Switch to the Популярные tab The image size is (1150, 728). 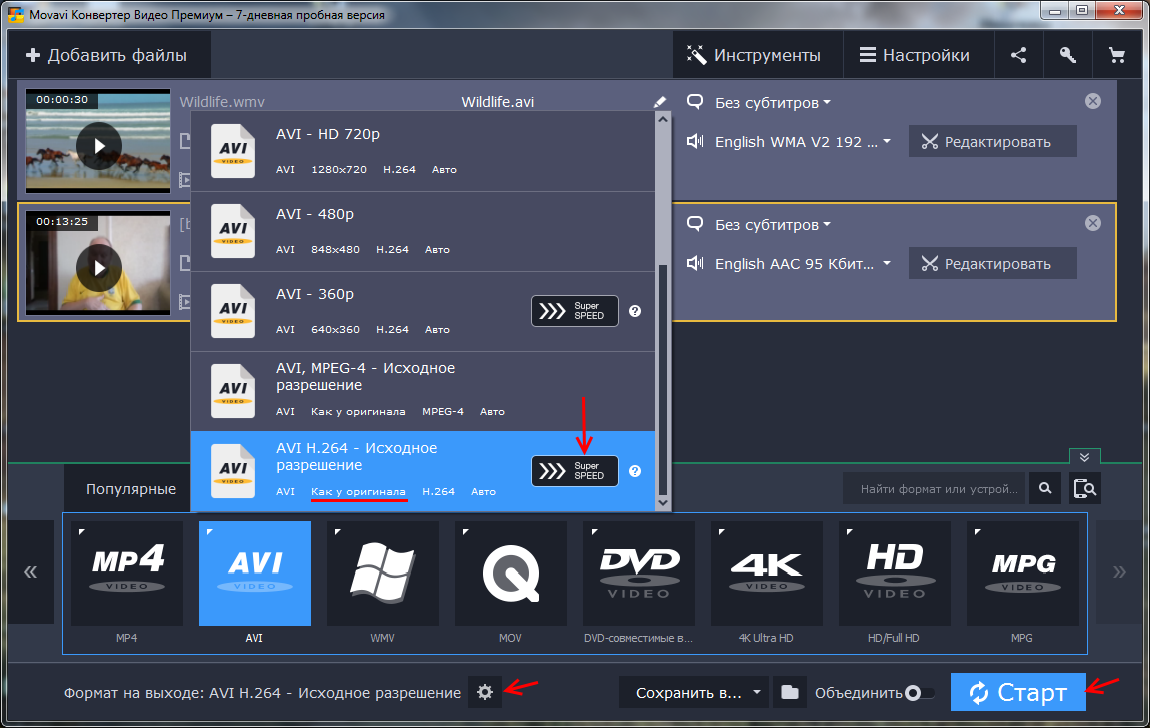tap(131, 489)
